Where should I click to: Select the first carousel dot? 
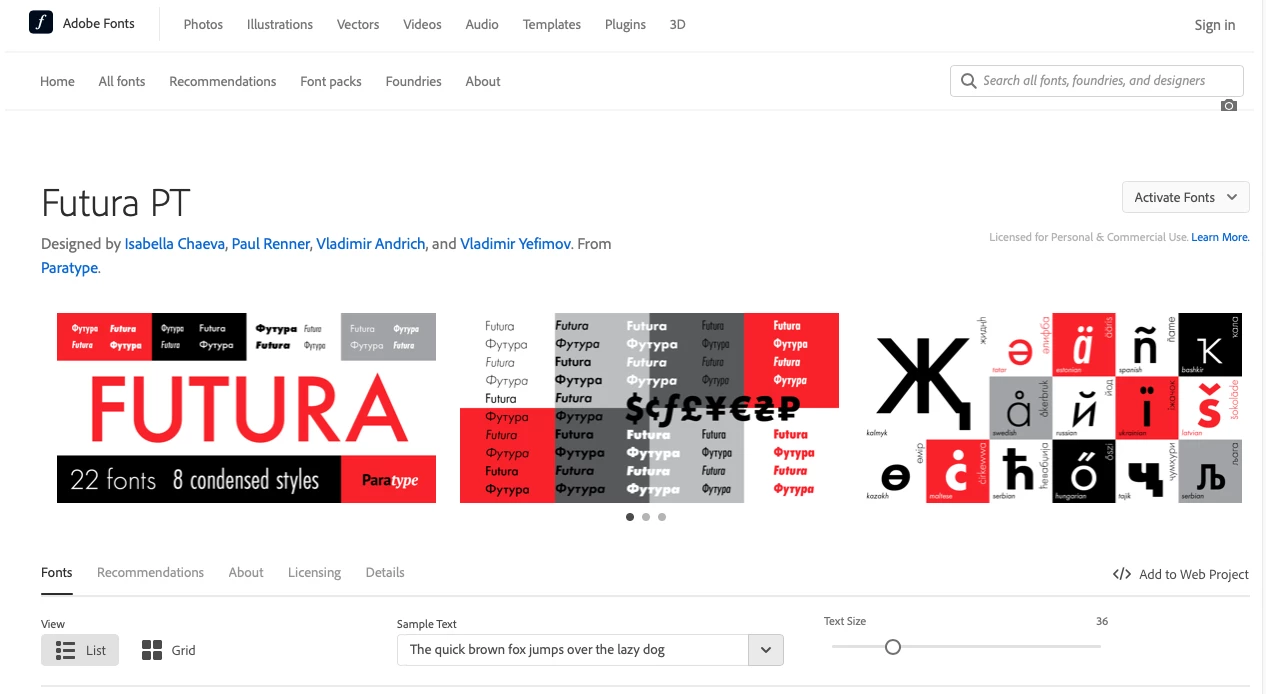pos(630,517)
